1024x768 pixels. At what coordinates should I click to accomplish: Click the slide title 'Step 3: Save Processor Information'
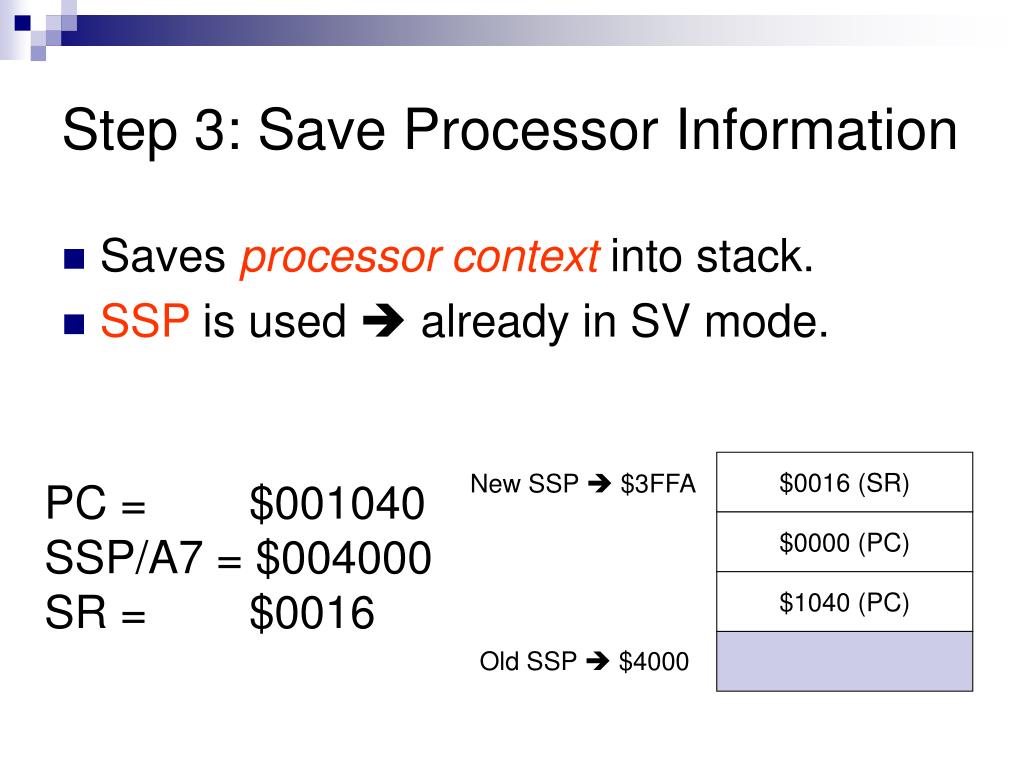(509, 131)
